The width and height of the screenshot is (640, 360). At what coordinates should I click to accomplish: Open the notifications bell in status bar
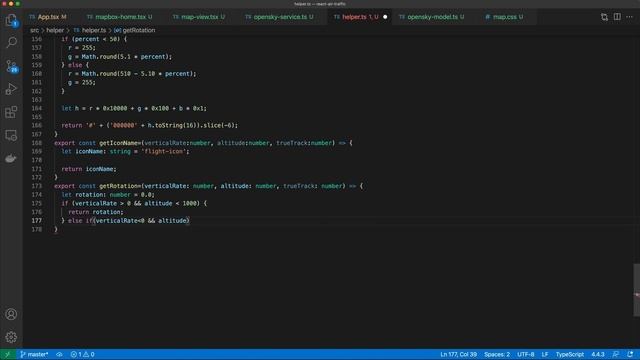point(630,354)
